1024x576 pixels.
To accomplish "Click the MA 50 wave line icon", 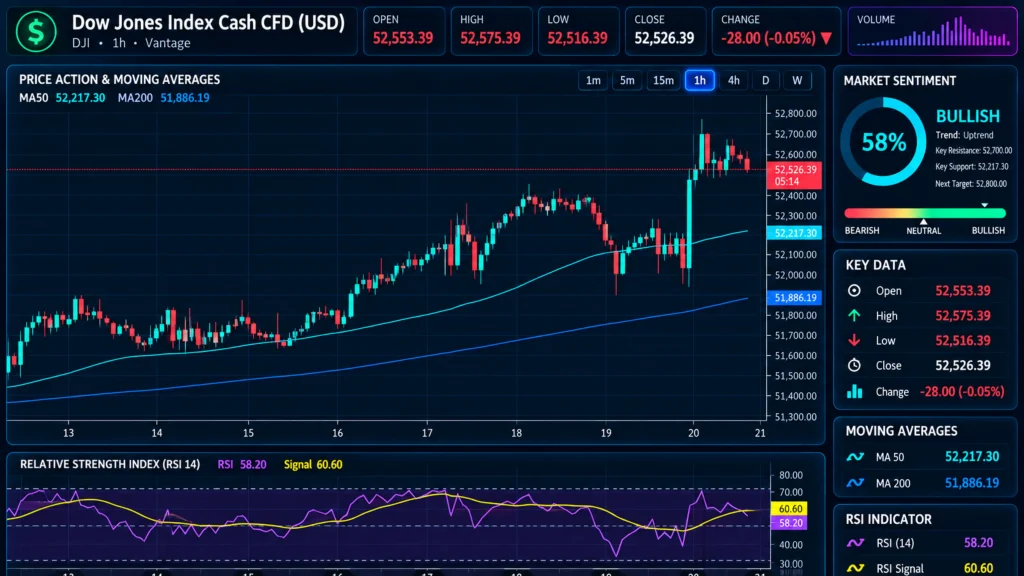I will coord(855,457).
